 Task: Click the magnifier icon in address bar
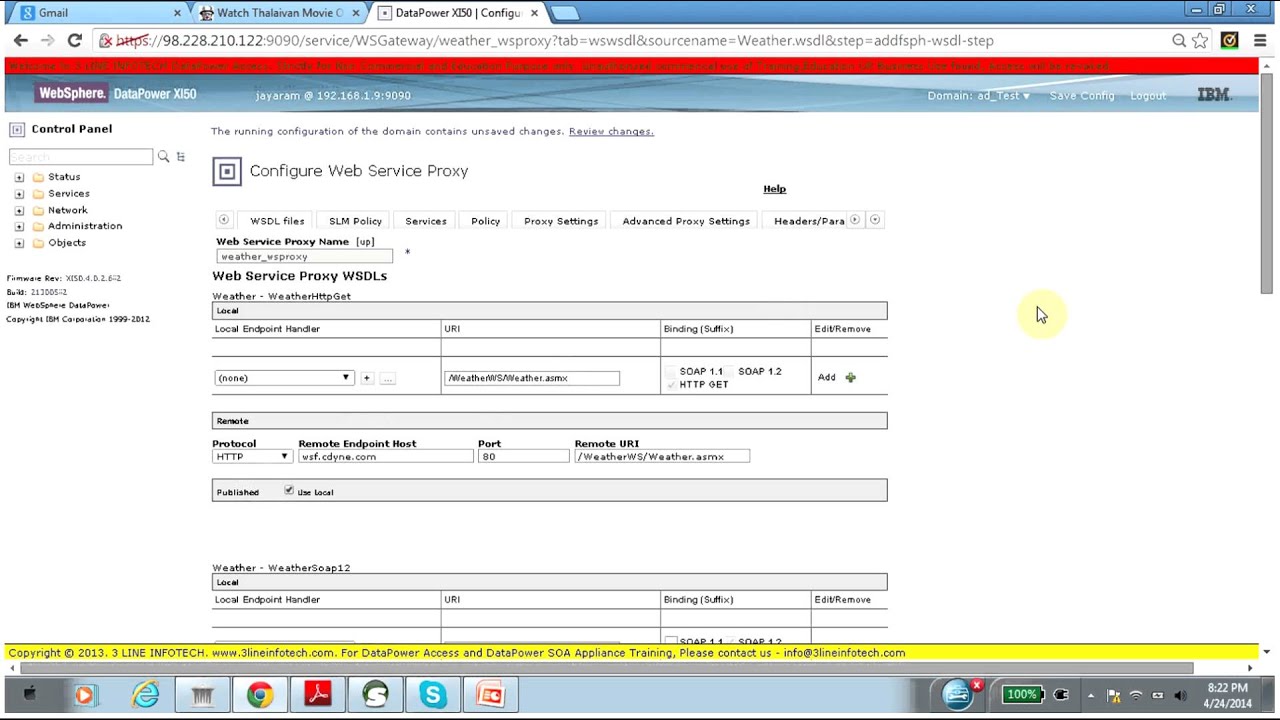coord(1179,40)
